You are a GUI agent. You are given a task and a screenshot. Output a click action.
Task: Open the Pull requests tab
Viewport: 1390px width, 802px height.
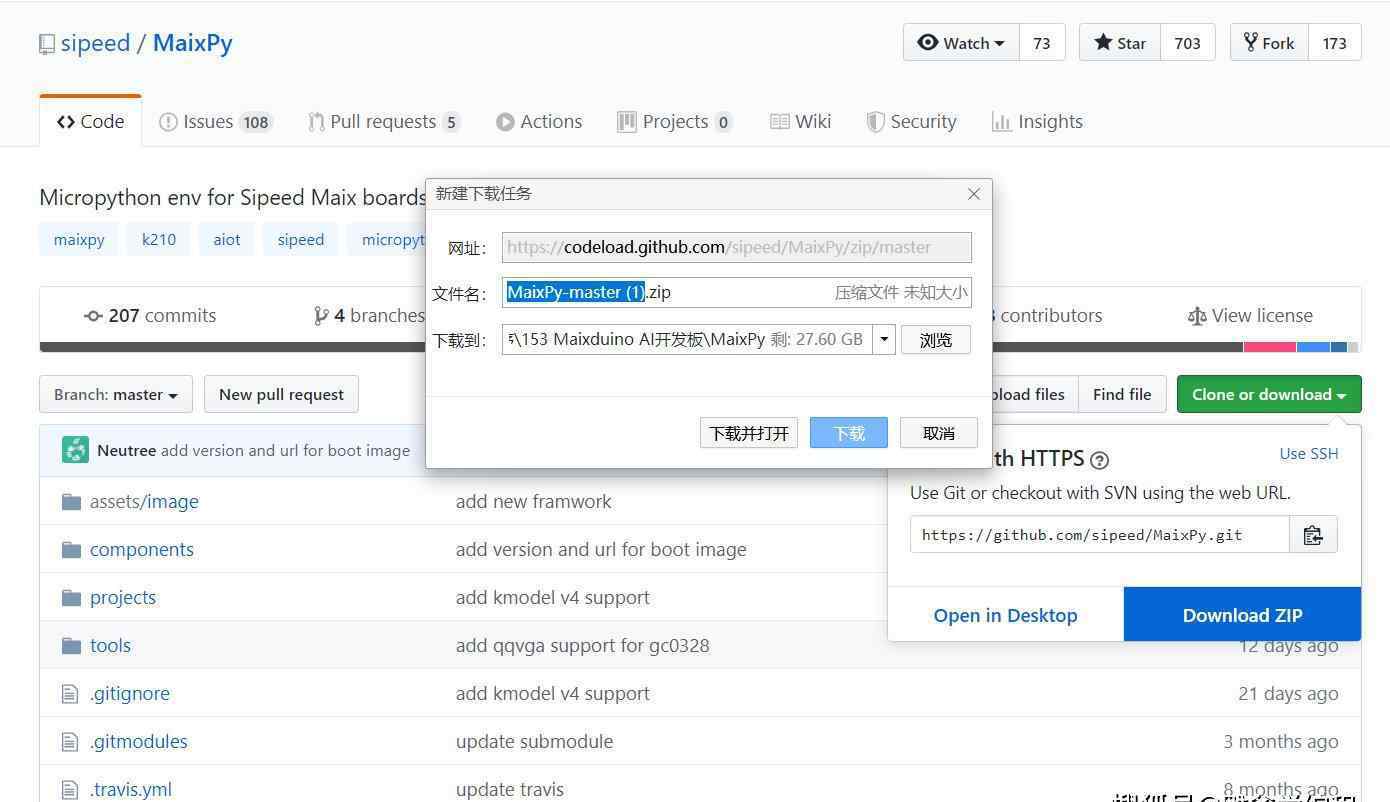(384, 121)
